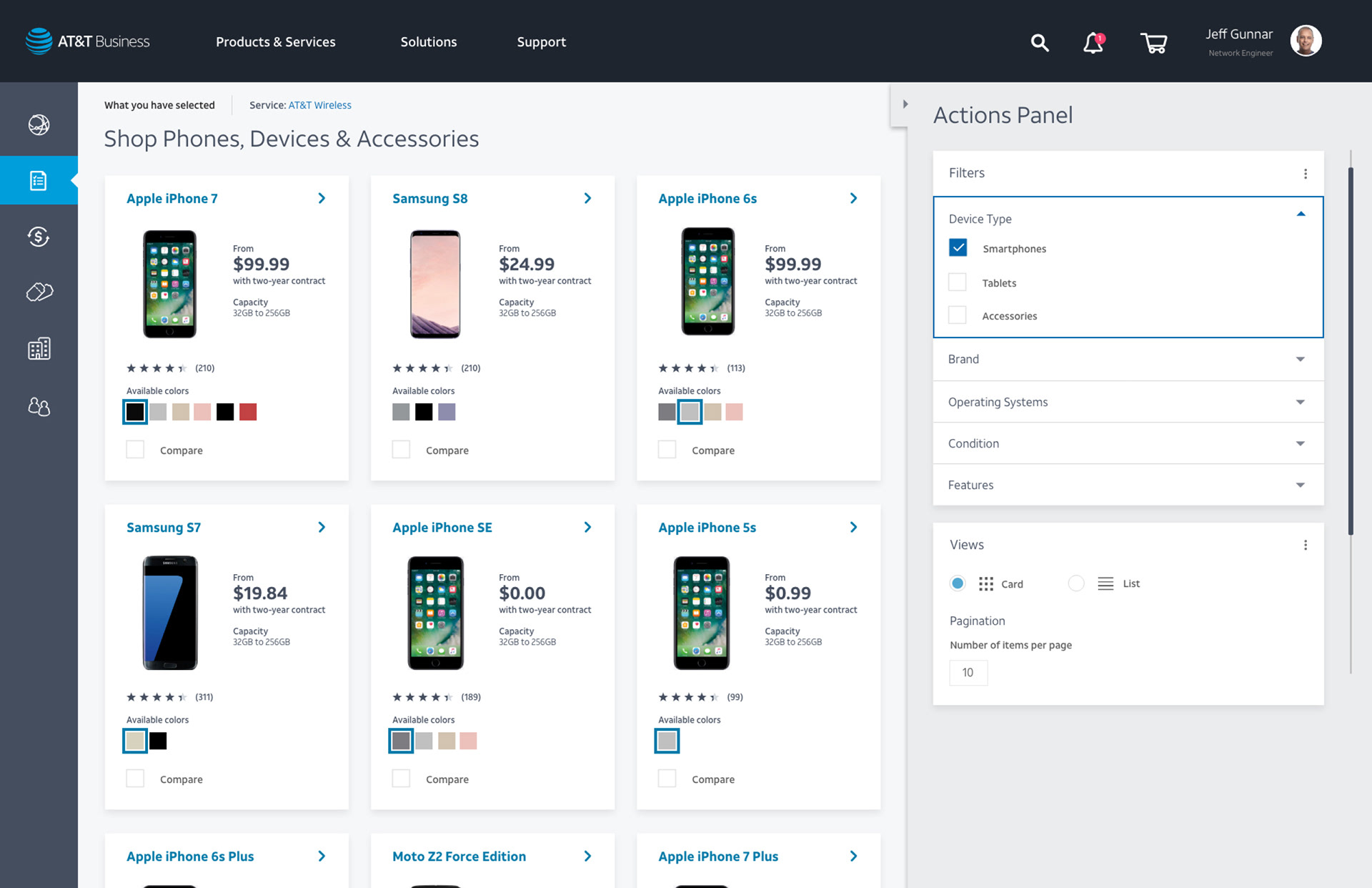Open the Solutions menu
The height and width of the screenshot is (888, 1372).
coord(429,42)
